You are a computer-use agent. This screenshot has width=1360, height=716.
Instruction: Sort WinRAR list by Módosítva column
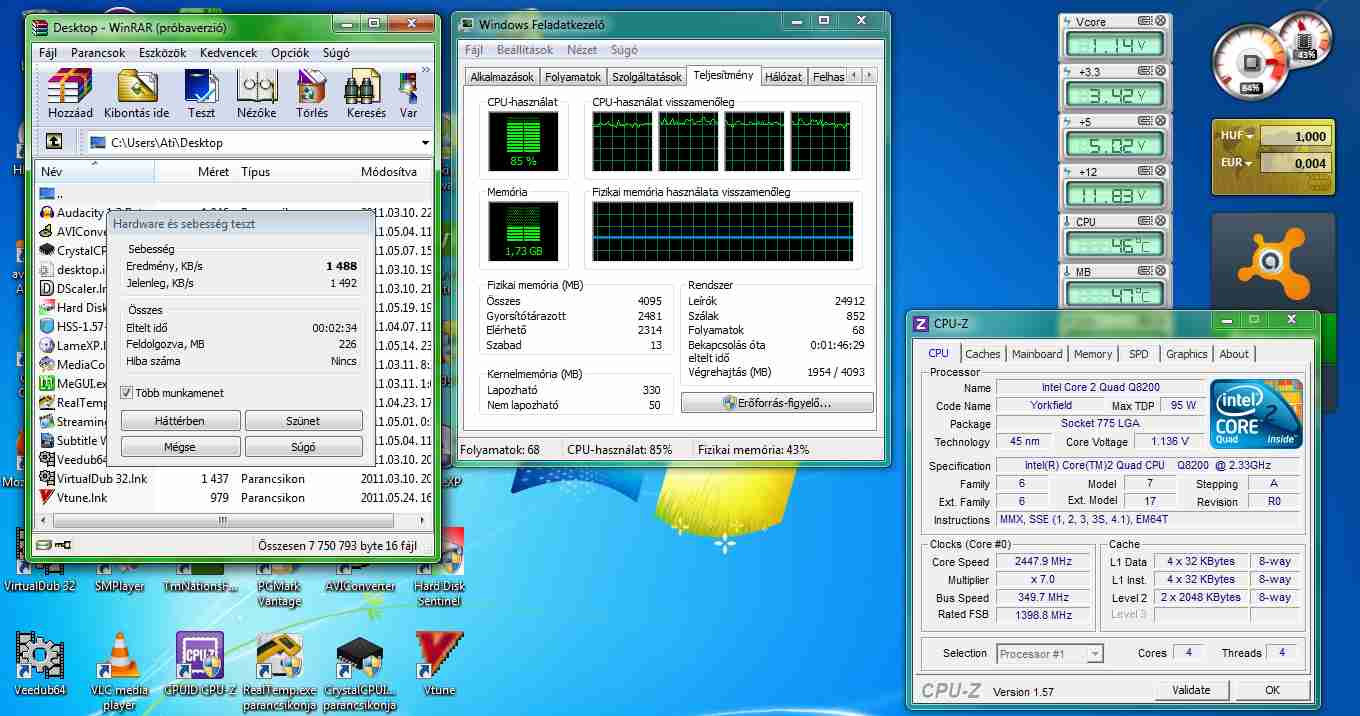coord(388,172)
